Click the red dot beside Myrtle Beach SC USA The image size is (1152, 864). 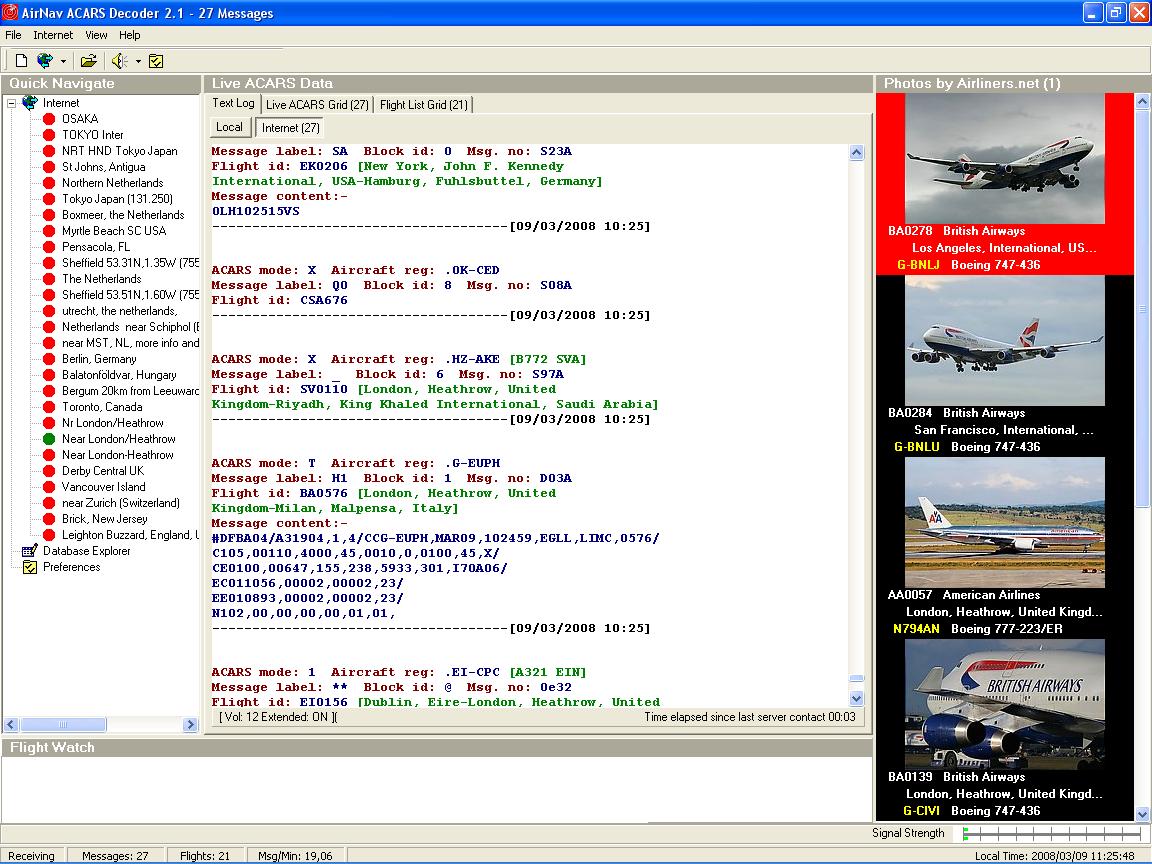pyautogui.click(x=49, y=231)
